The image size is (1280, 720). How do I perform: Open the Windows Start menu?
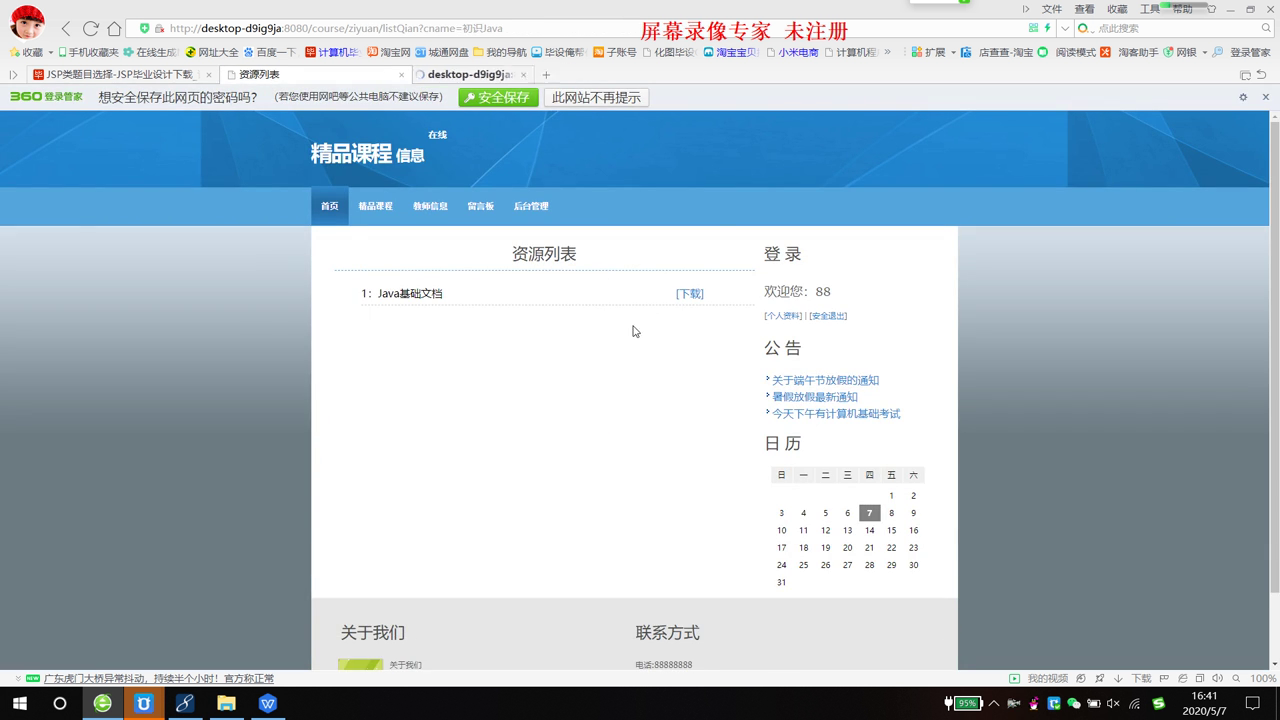coord(19,703)
